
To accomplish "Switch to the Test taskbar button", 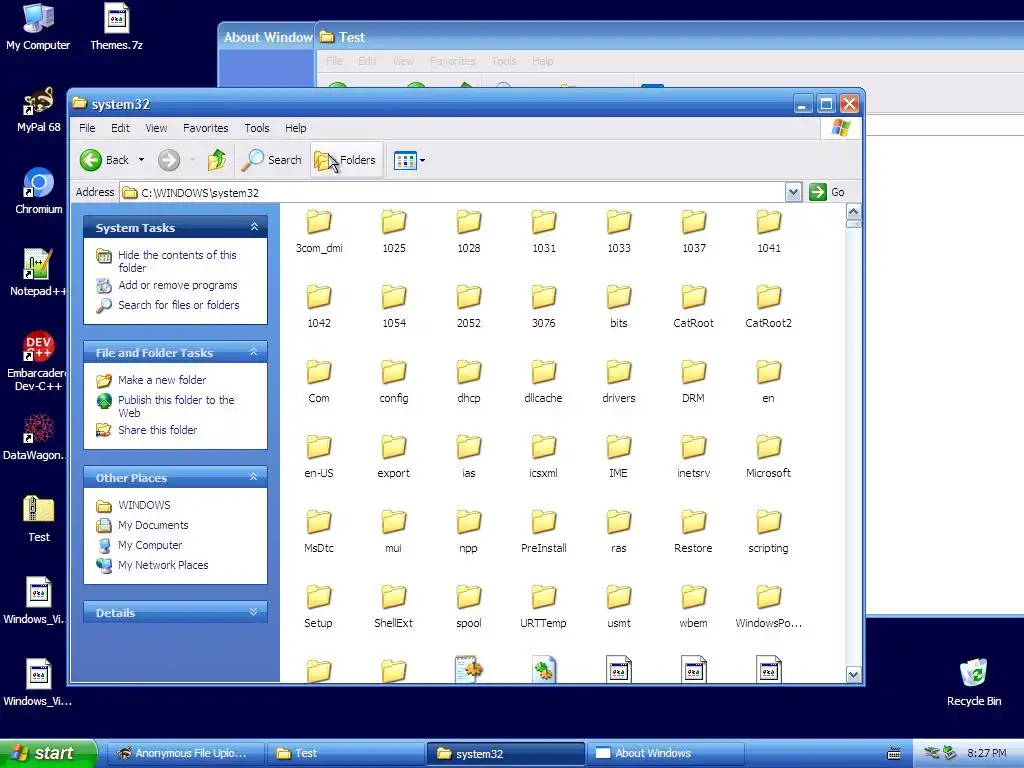I will point(345,754).
